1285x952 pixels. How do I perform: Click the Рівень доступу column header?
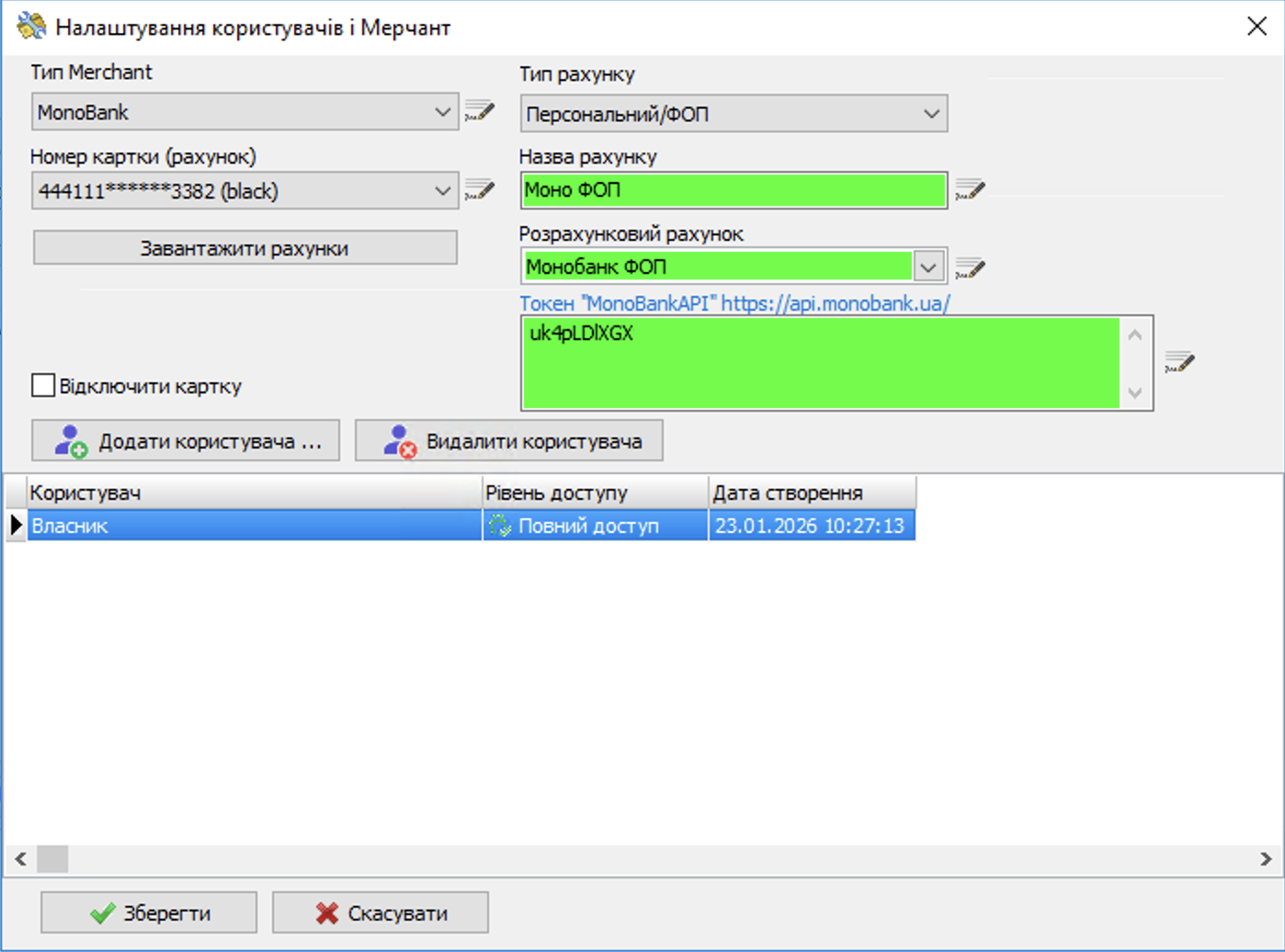click(595, 493)
